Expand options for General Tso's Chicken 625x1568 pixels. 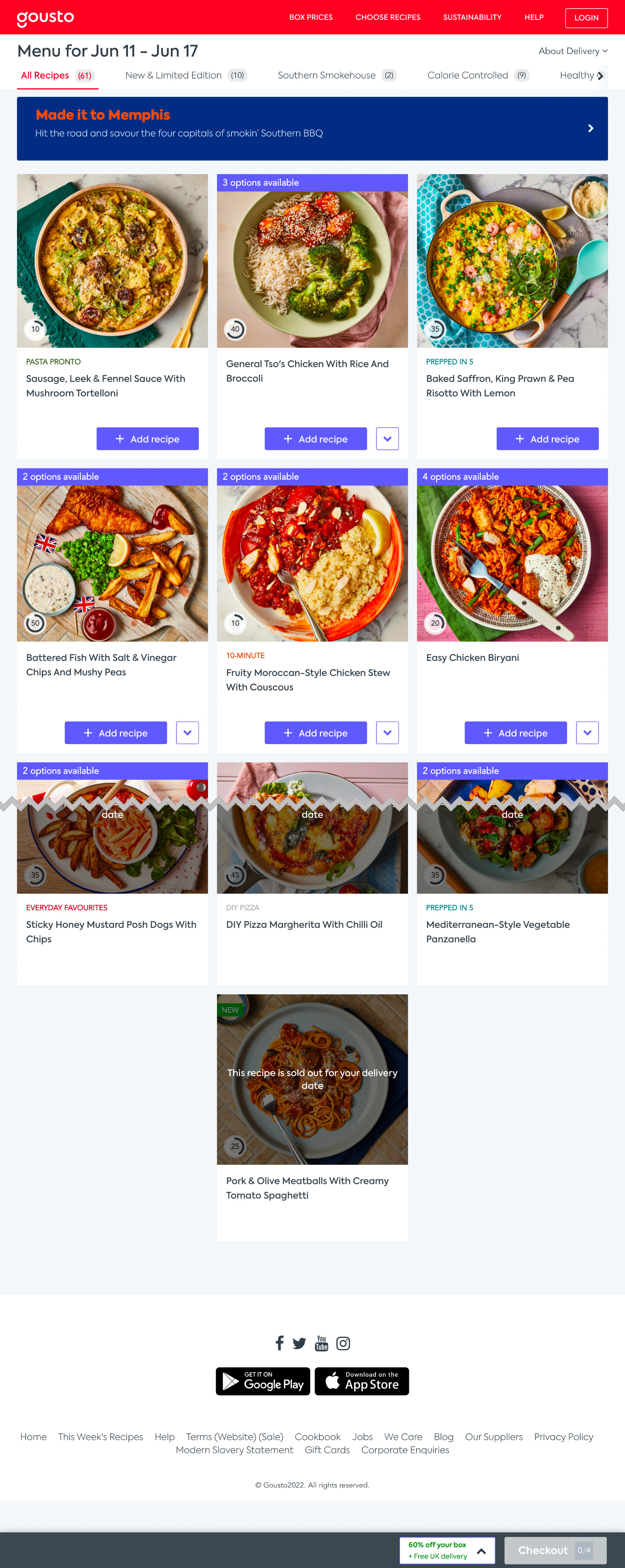(387, 439)
